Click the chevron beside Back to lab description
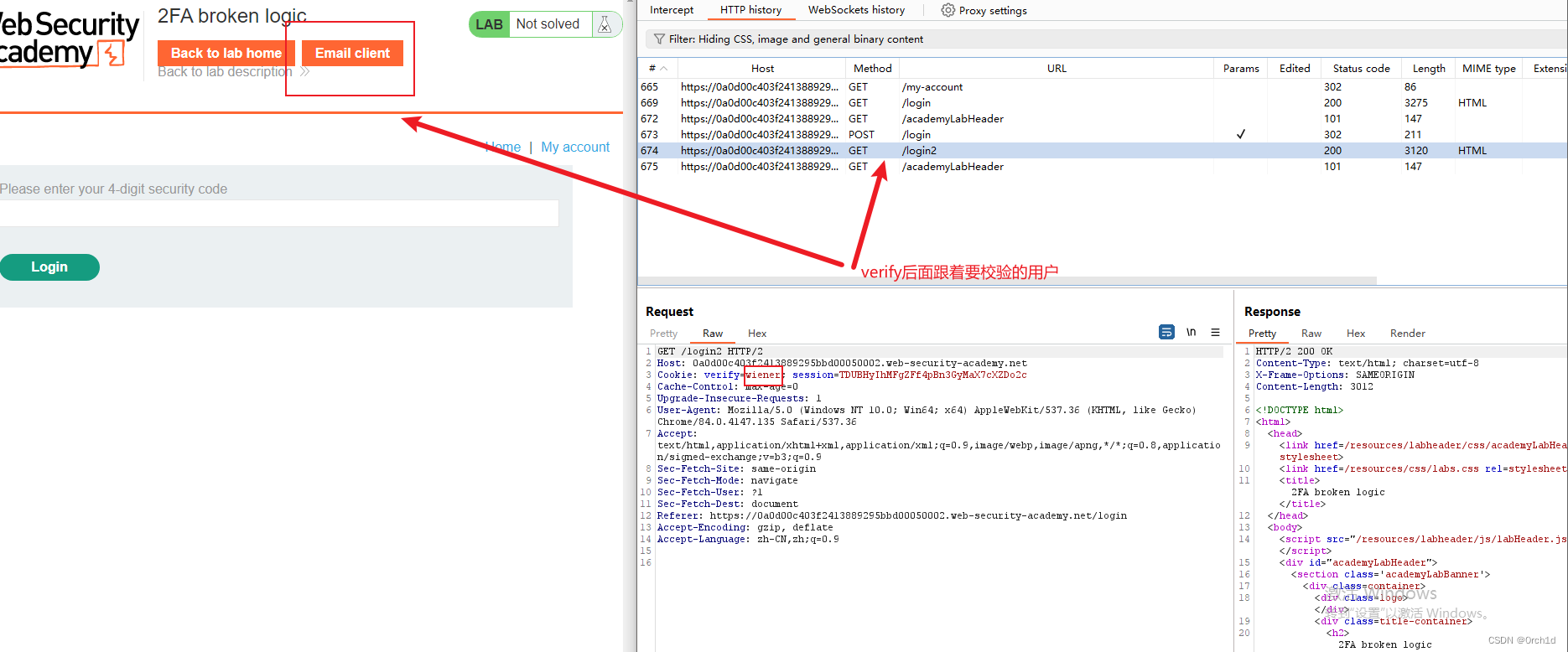This screenshot has width=1568, height=652. tap(305, 72)
